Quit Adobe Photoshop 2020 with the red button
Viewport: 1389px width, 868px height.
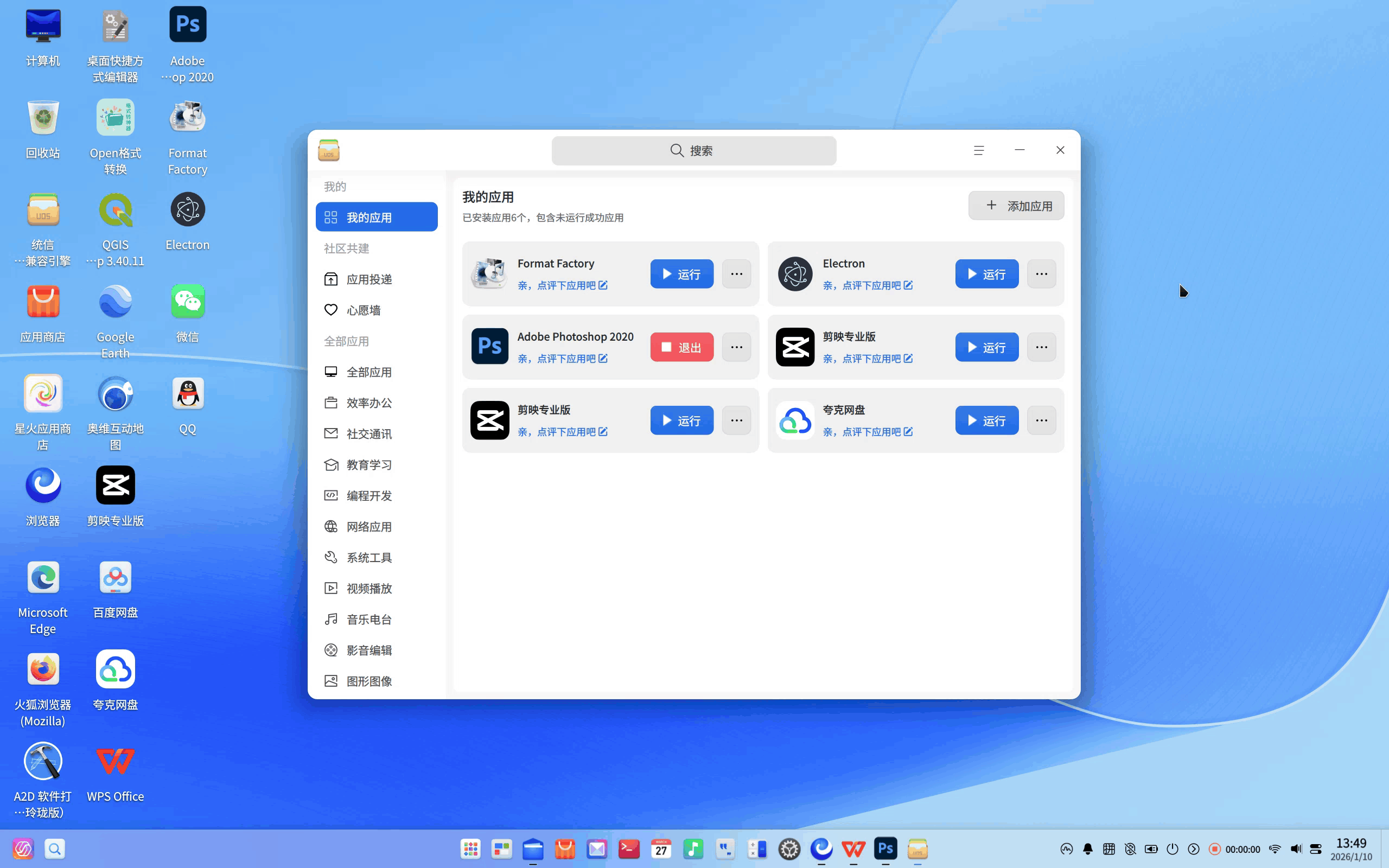click(x=681, y=347)
